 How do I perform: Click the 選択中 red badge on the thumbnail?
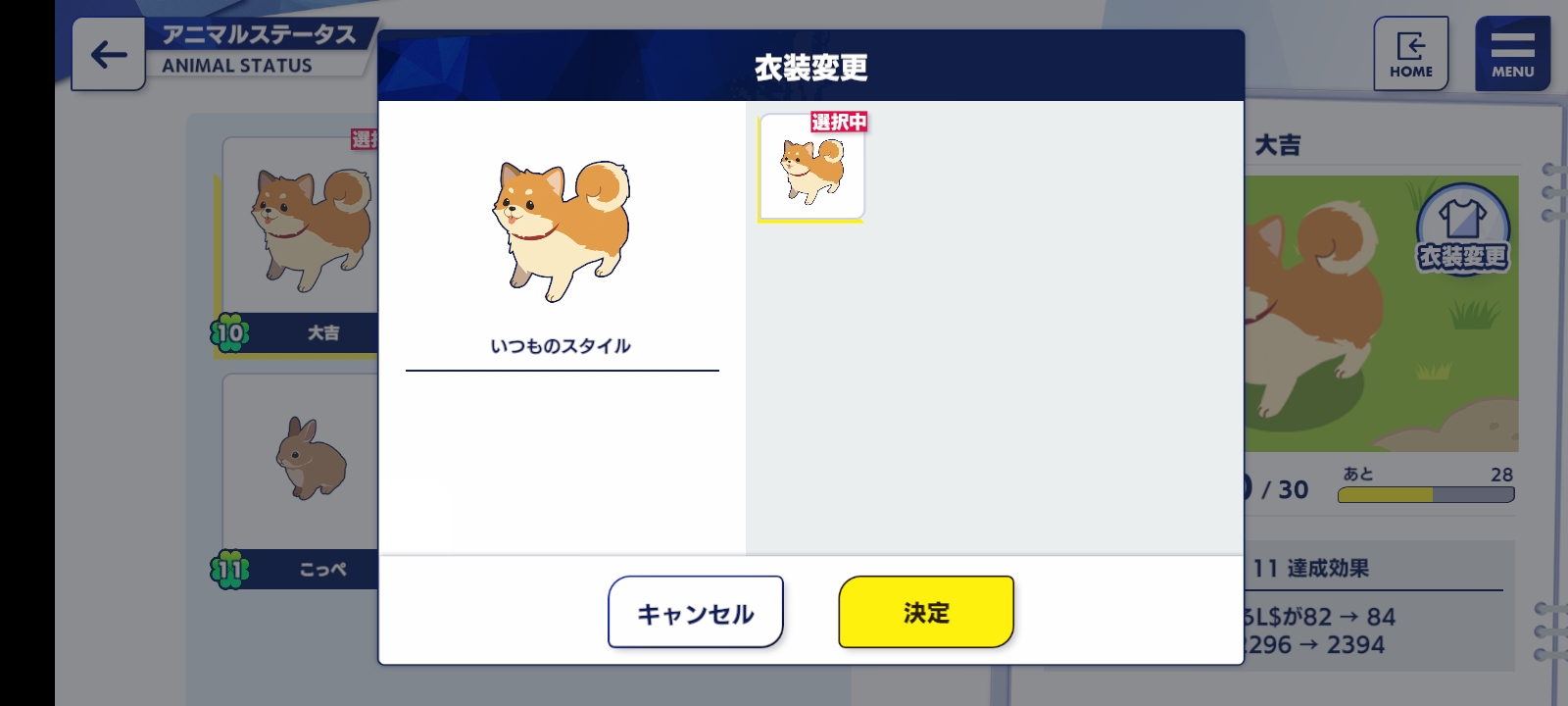(839, 122)
